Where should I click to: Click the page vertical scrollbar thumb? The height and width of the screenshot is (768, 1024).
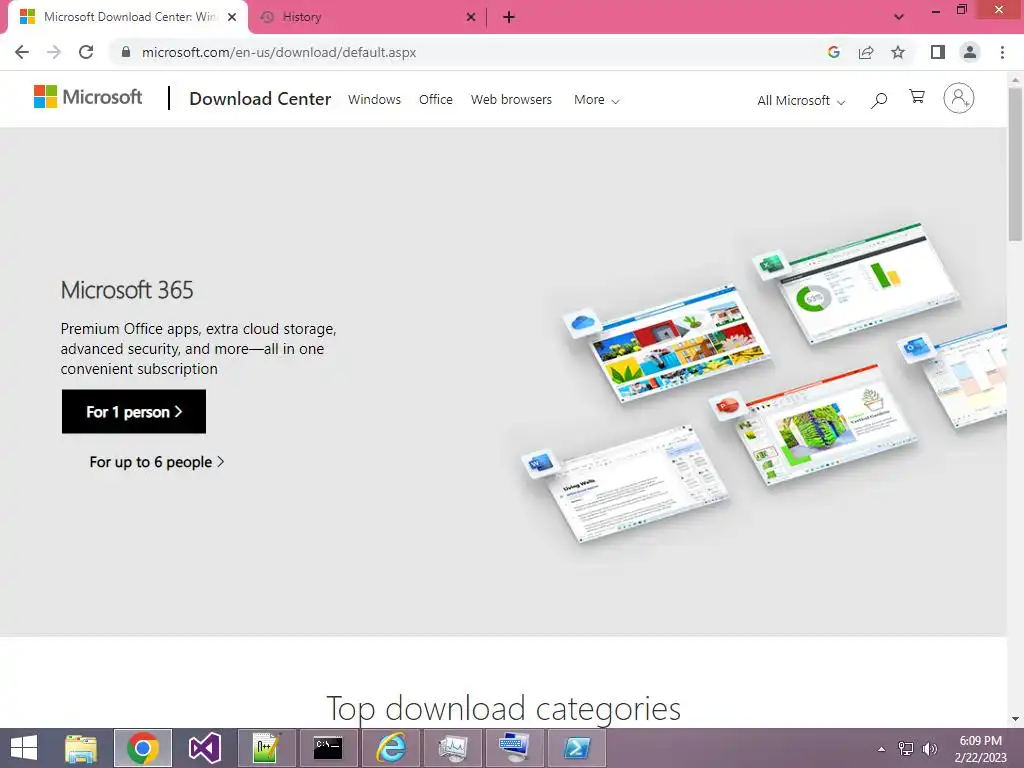click(x=1015, y=163)
